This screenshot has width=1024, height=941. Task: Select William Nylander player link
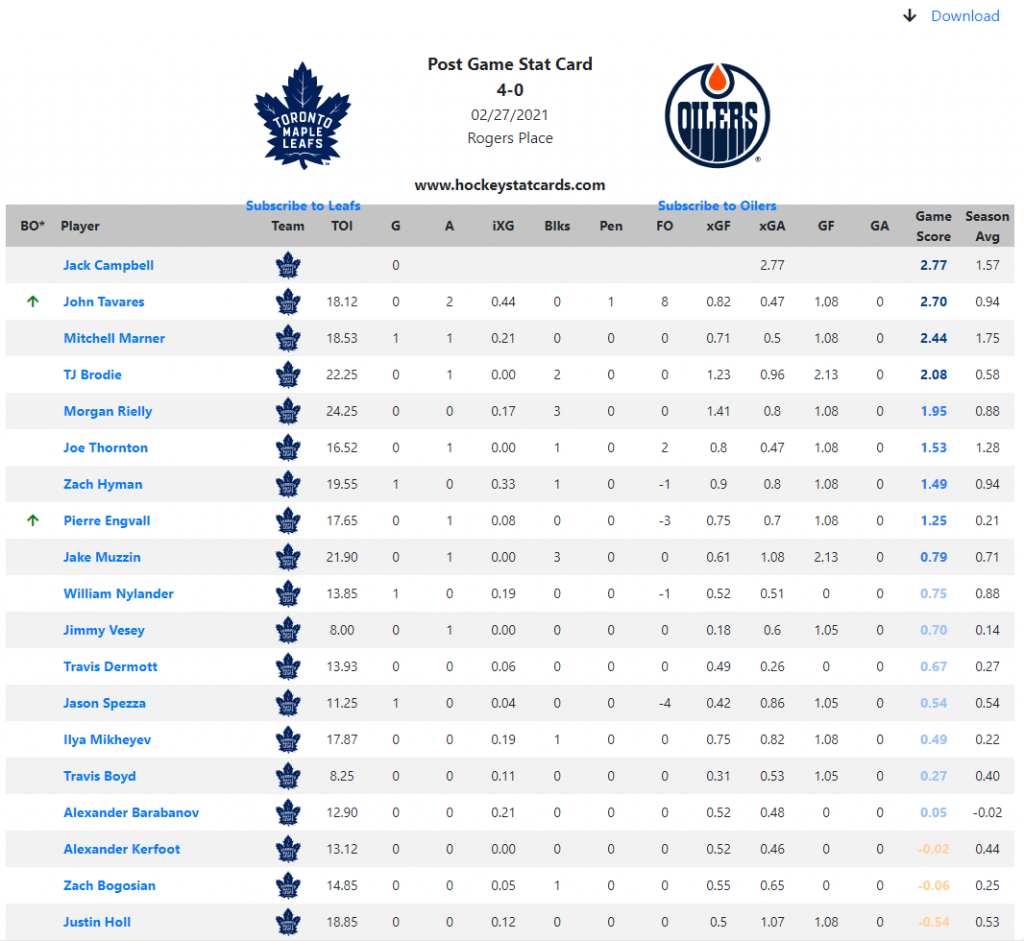pyautogui.click(x=118, y=594)
